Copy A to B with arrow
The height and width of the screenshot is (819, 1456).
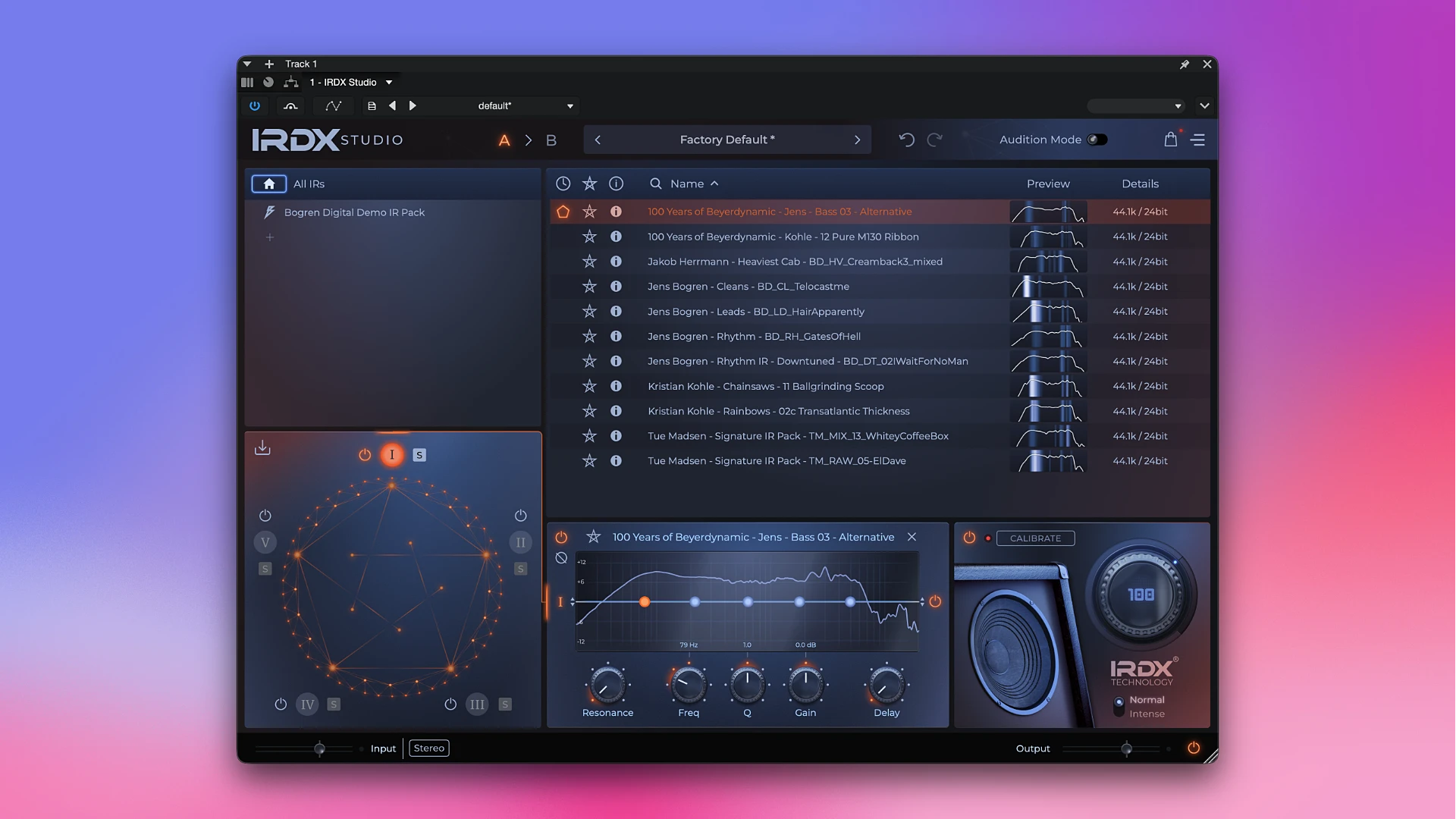pos(529,140)
